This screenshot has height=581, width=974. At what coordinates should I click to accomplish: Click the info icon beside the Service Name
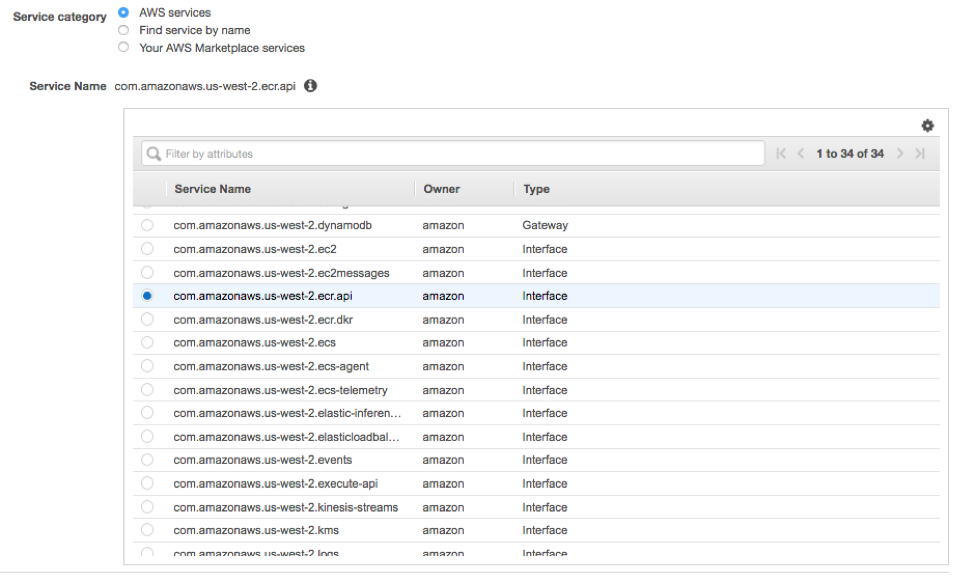[x=310, y=86]
